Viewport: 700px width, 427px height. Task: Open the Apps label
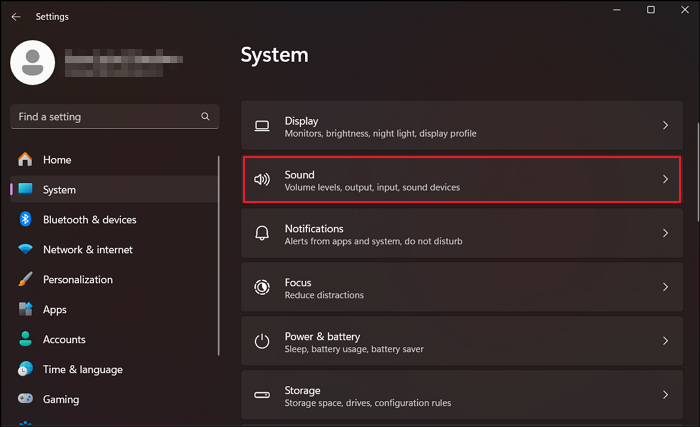click(55, 310)
